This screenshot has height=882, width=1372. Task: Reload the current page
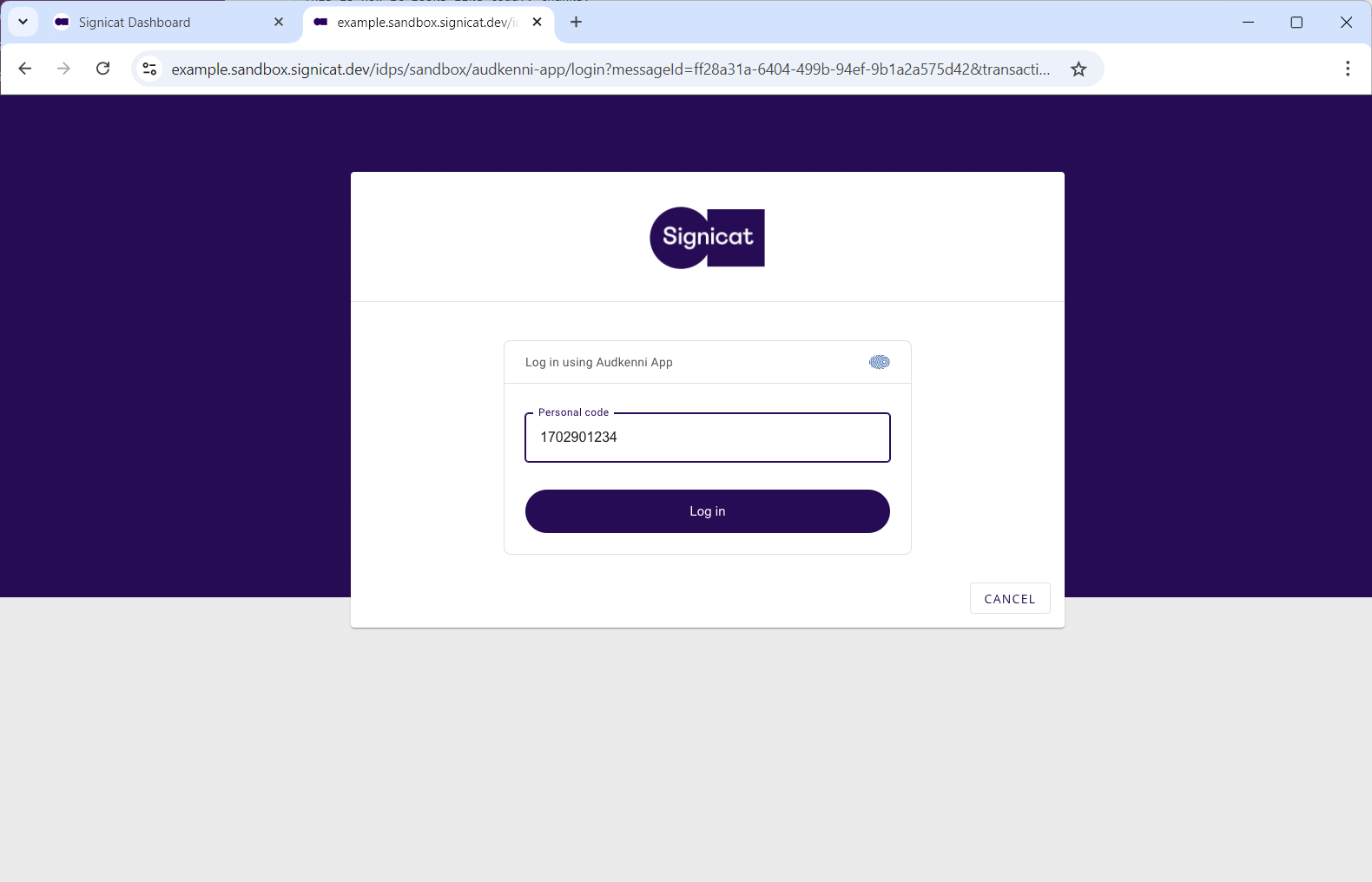pyautogui.click(x=102, y=69)
